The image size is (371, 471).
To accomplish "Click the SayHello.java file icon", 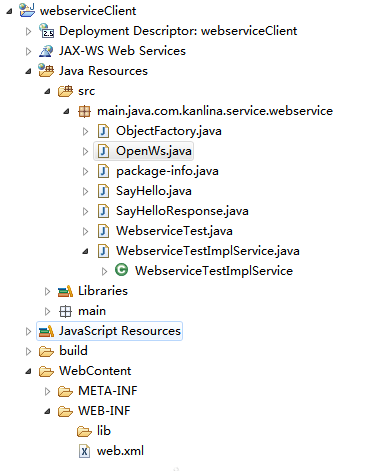I will click(x=103, y=191).
